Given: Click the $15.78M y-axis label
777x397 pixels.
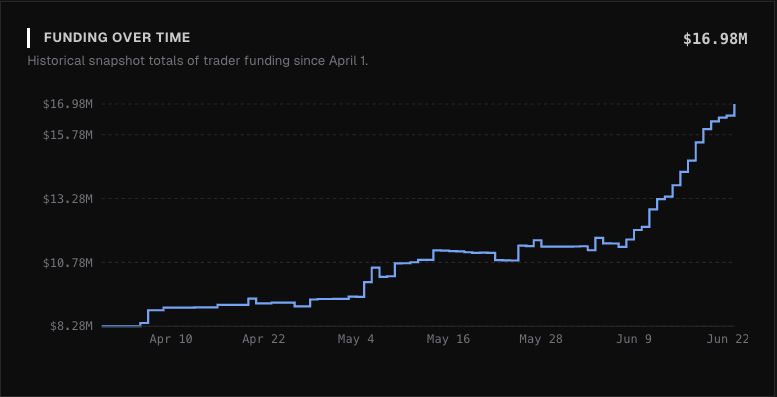Looking at the screenshot, I should tap(68, 134).
